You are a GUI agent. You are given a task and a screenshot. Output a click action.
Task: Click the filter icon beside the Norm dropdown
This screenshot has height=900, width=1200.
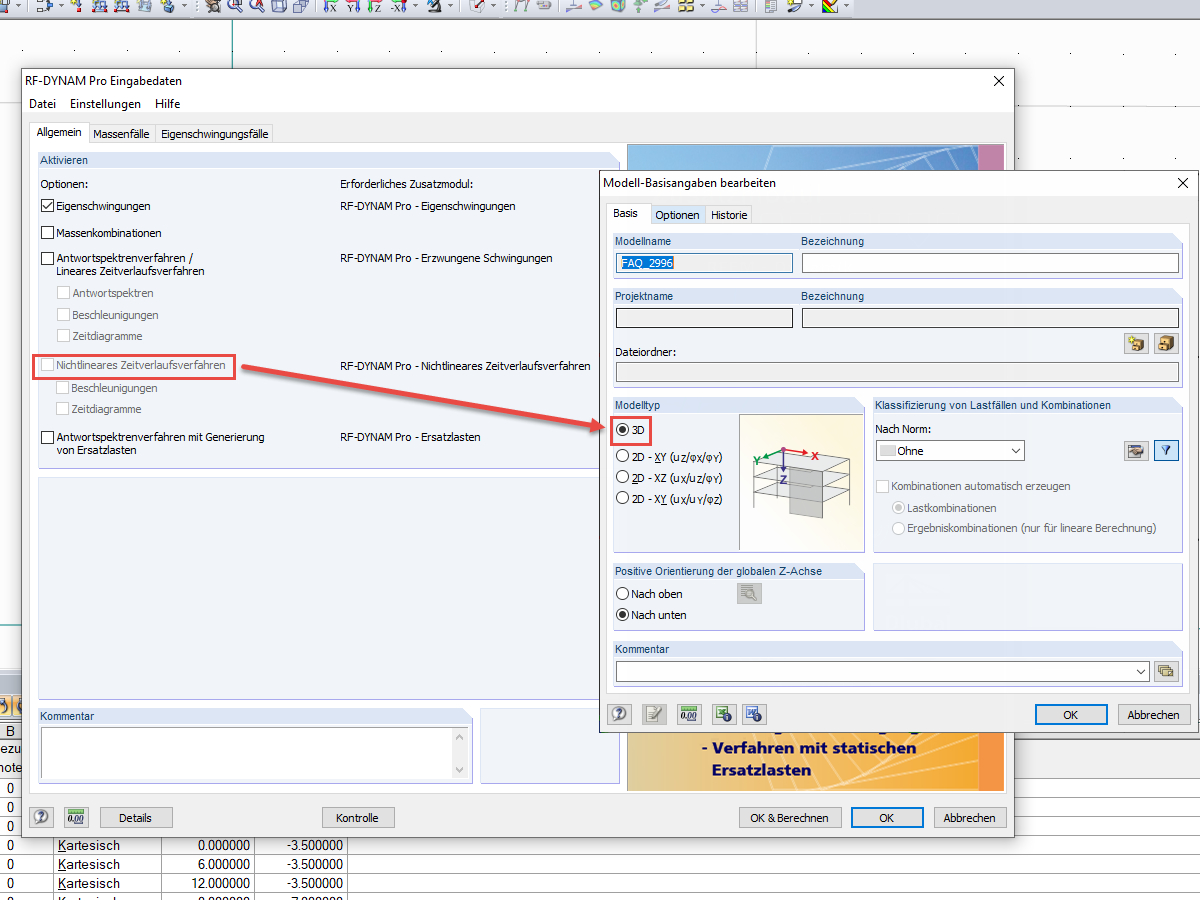pyautogui.click(x=1166, y=450)
